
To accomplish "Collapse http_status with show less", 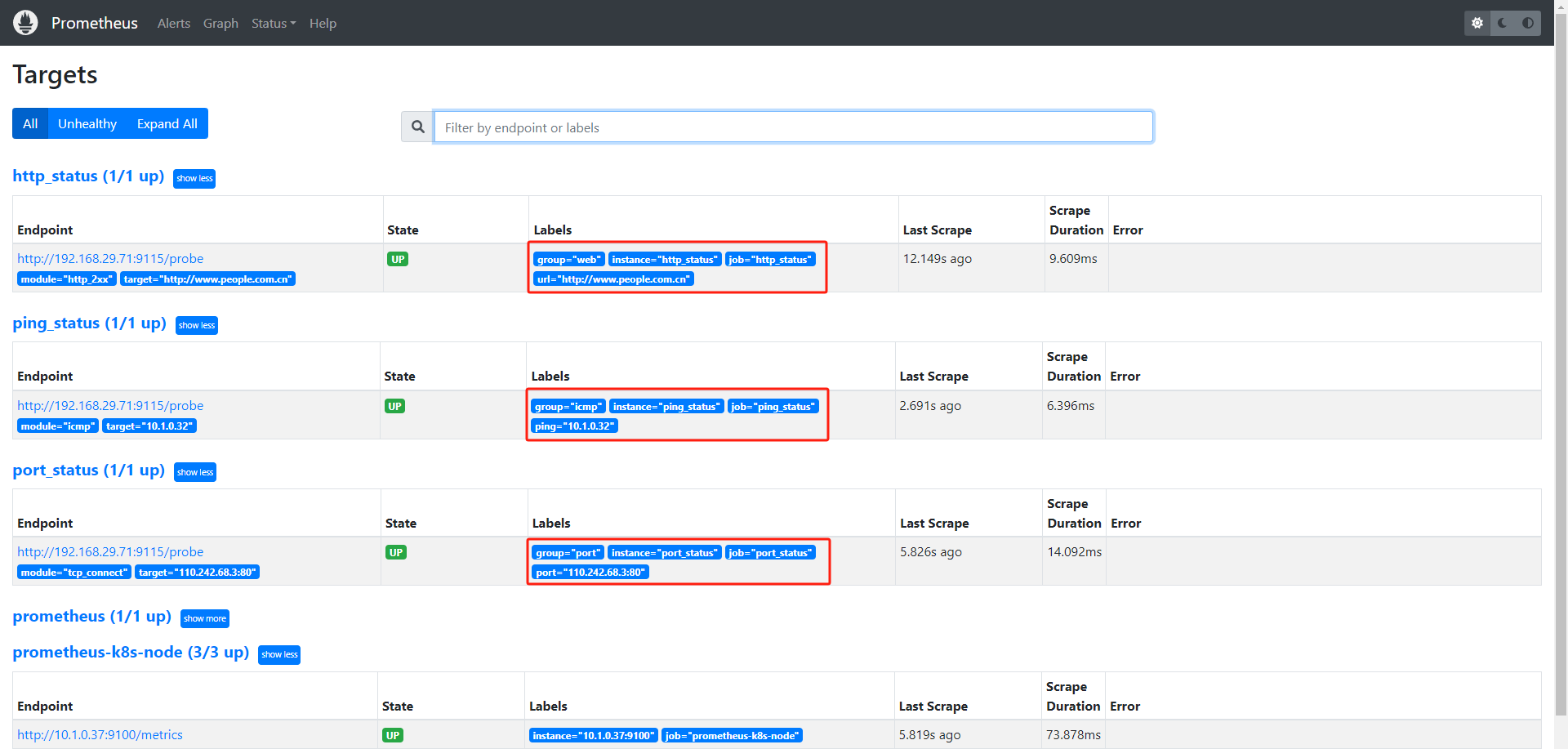I will (194, 178).
